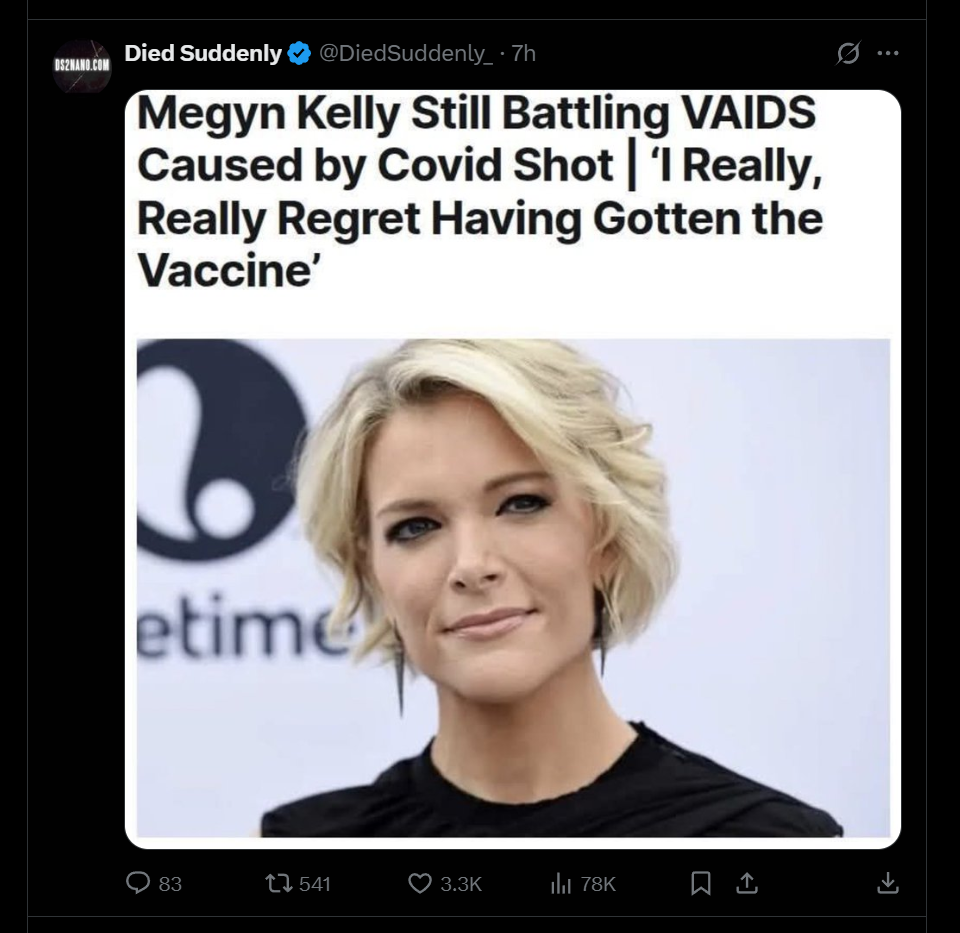Click the 541 reposts count

click(315, 884)
